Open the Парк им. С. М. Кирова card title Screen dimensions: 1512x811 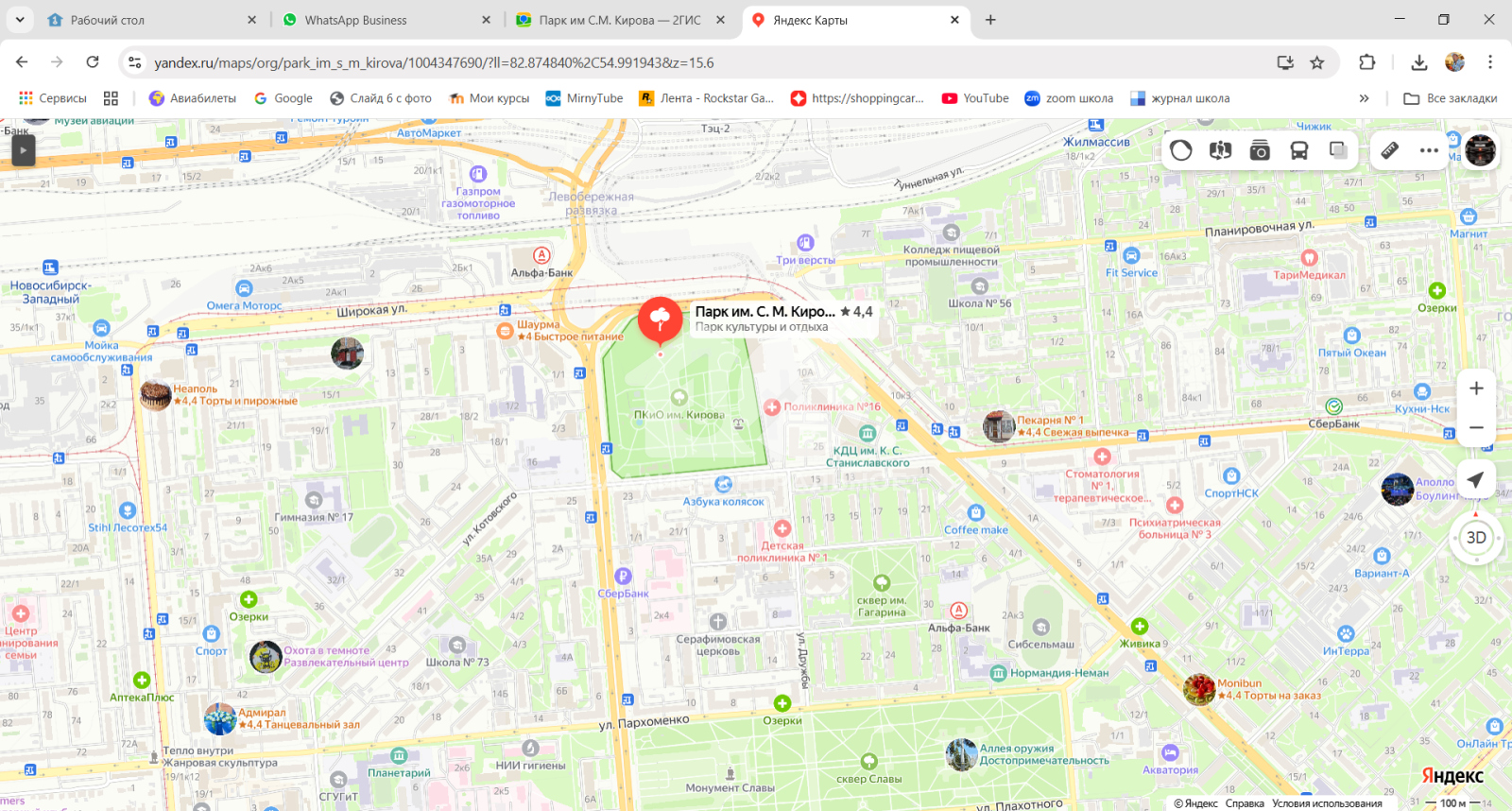pyautogui.click(x=765, y=311)
